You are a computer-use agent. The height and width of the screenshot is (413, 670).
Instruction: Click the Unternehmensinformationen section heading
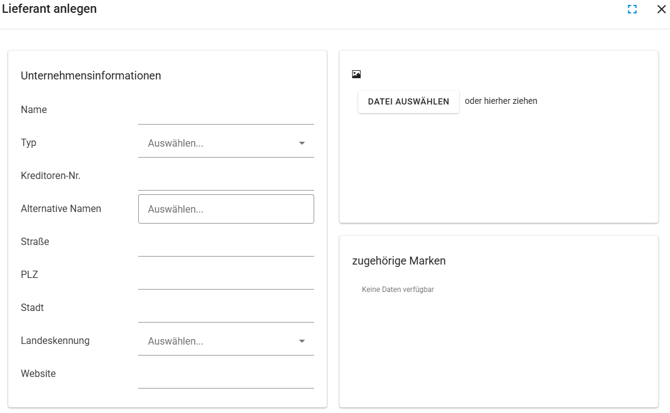(x=91, y=76)
